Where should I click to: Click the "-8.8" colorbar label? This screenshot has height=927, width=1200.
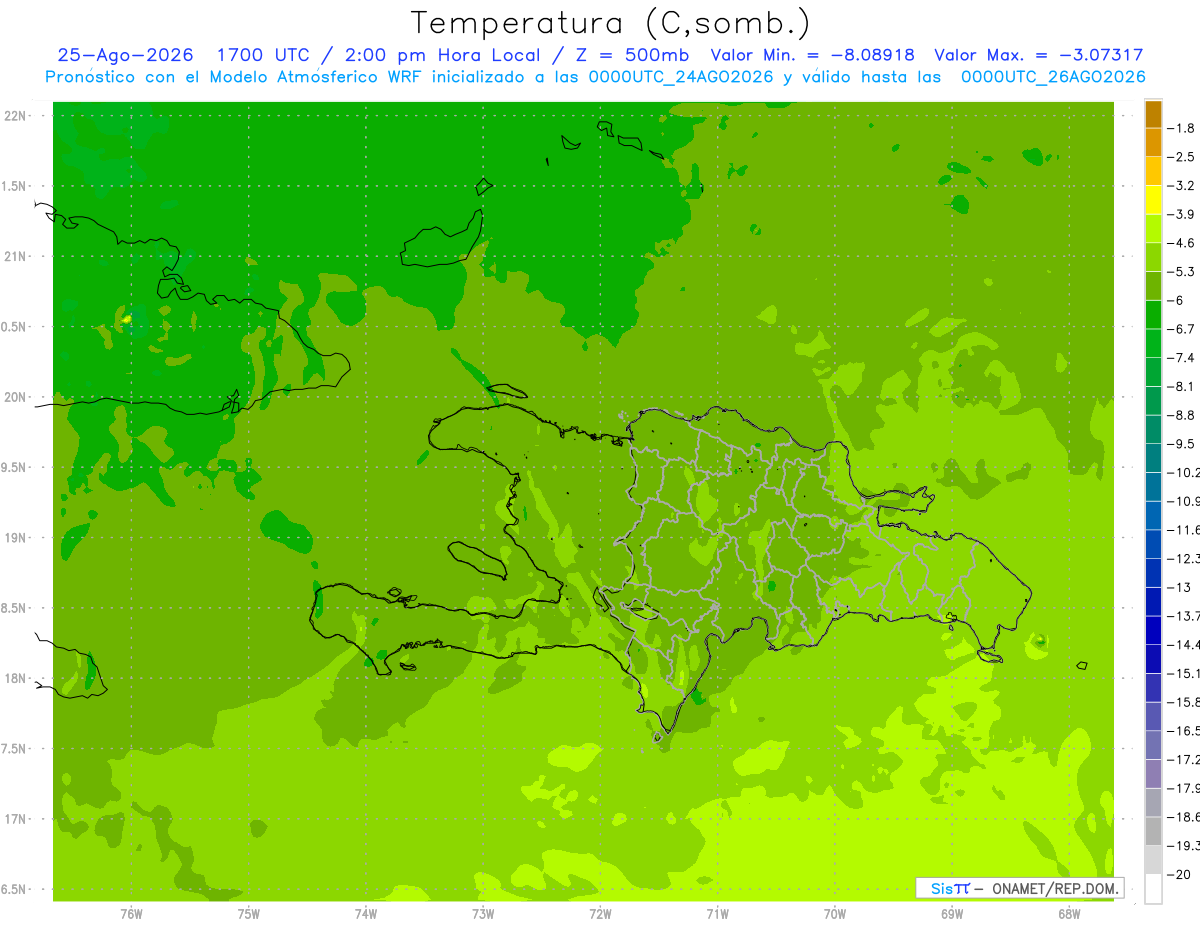click(x=1183, y=415)
